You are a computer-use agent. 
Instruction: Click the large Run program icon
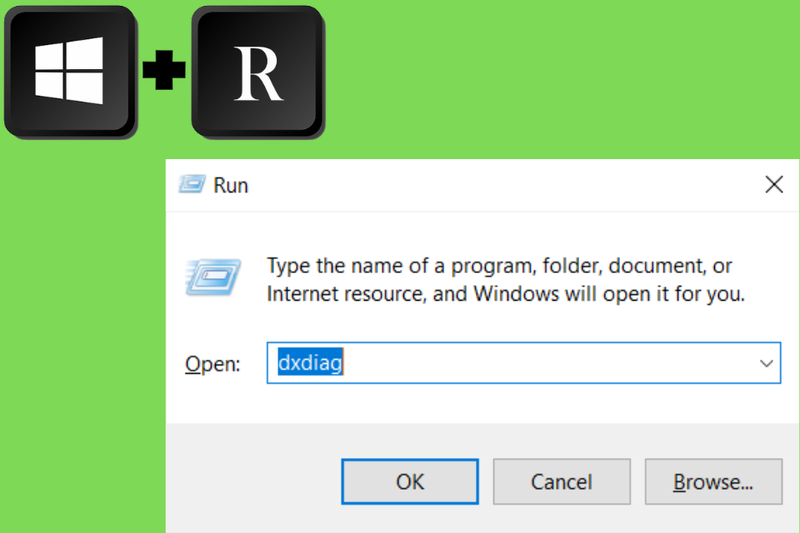[213, 278]
